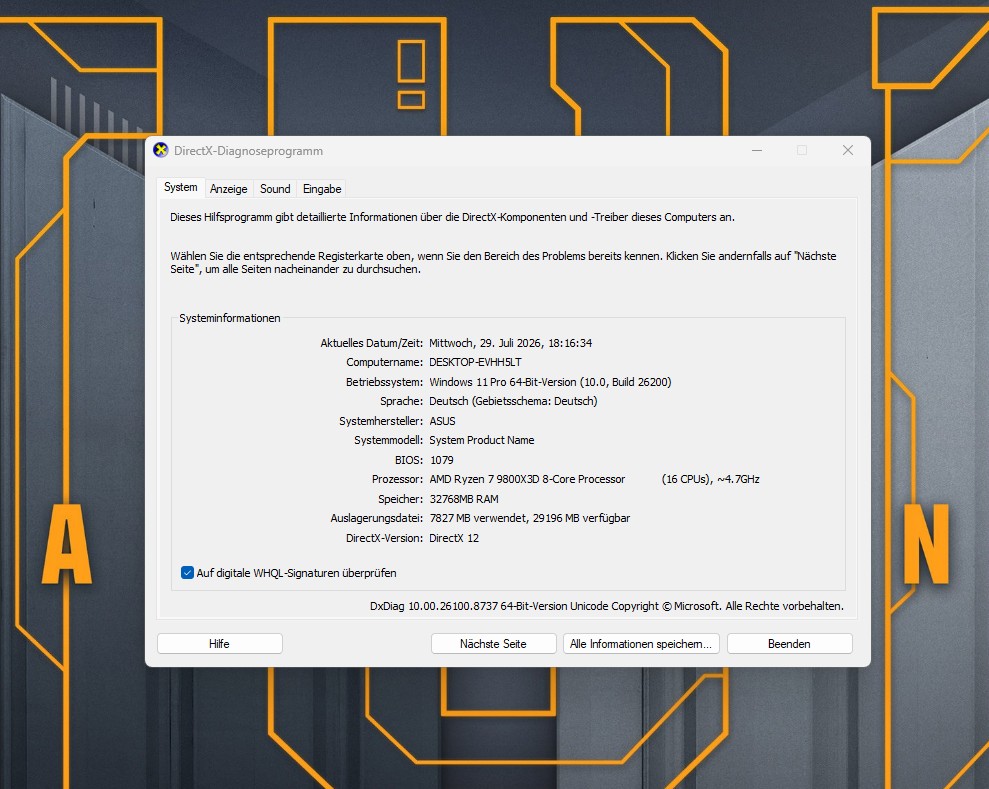Screen dimensions: 989x789
Task: Switch to the Sound tab
Action: tap(275, 189)
